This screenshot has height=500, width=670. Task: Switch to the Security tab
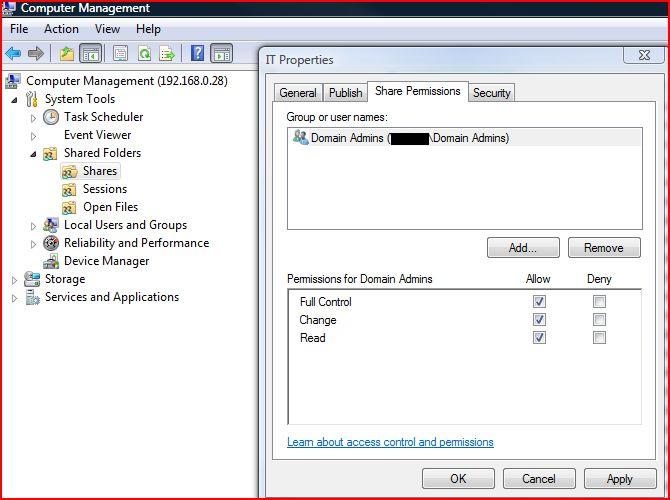[x=491, y=93]
